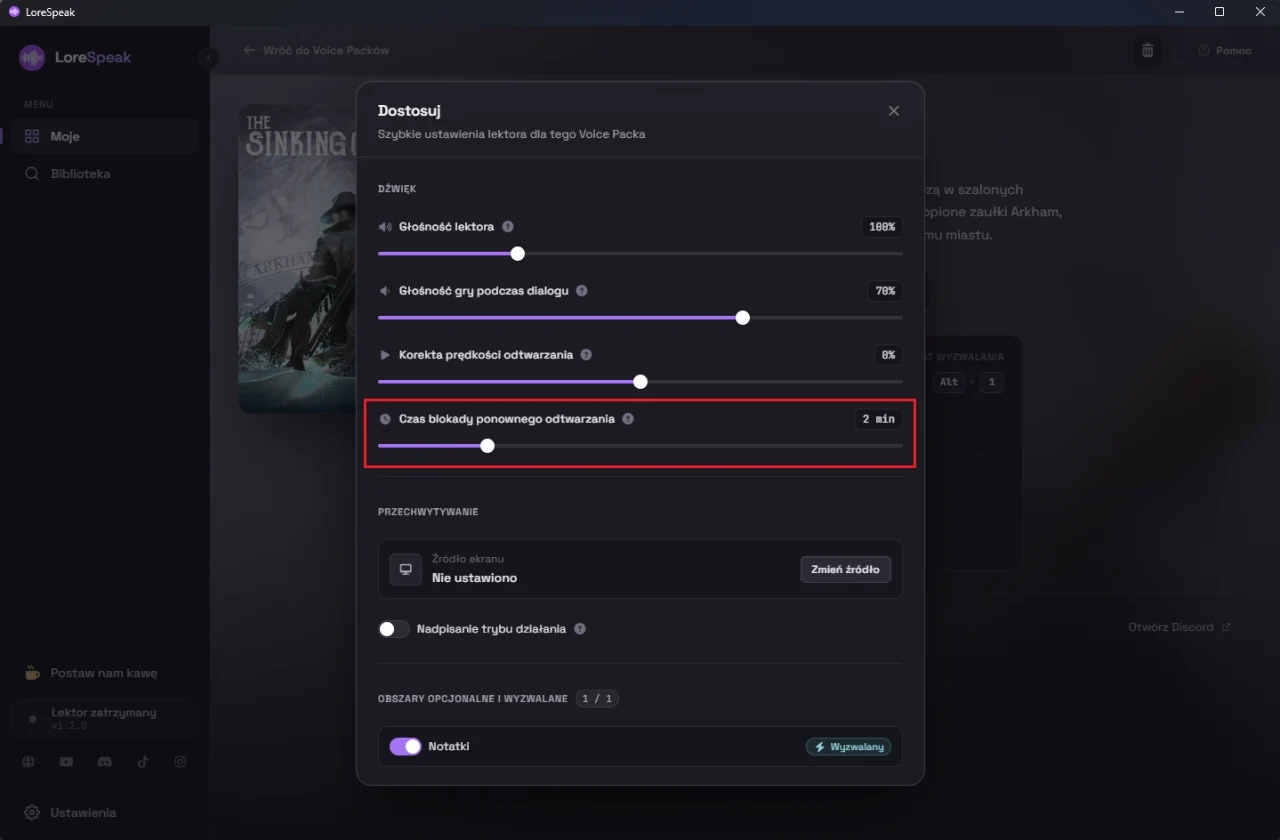Open the YouTube icon in sidebar footer
The height and width of the screenshot is (840, 1280).
tap(66, 762)
